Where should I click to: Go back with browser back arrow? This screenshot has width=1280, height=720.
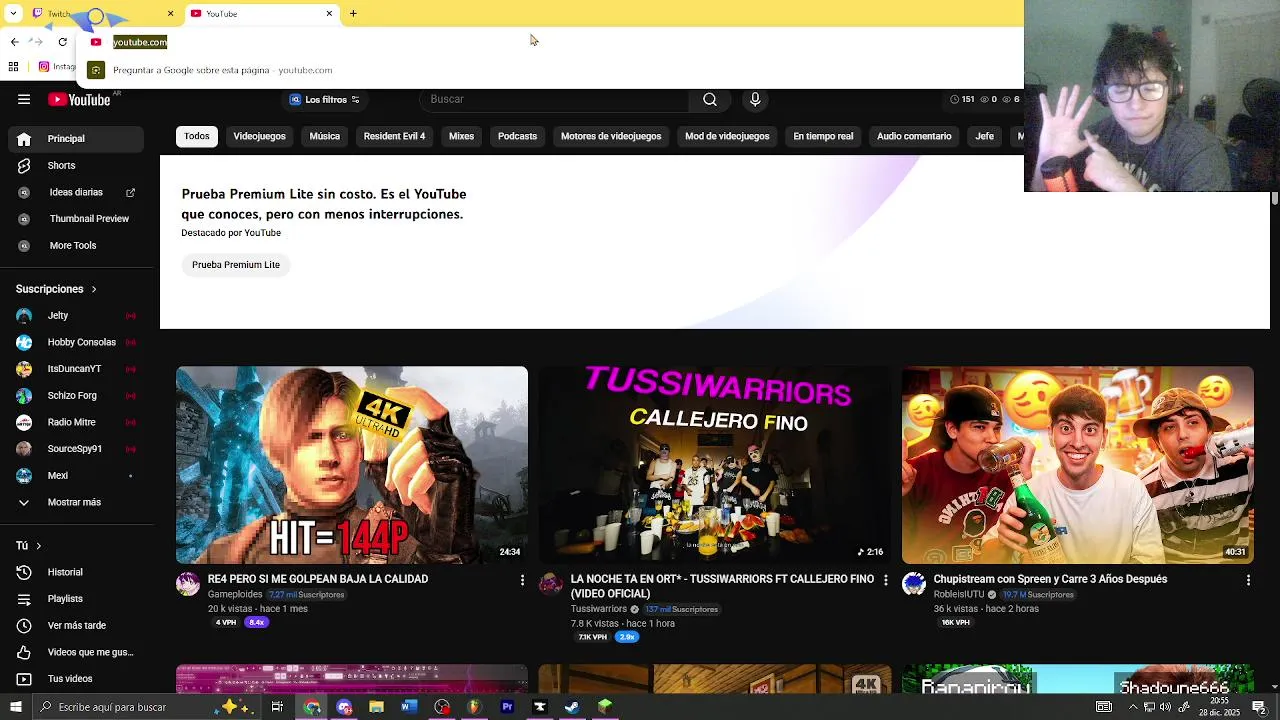[14, 41]
